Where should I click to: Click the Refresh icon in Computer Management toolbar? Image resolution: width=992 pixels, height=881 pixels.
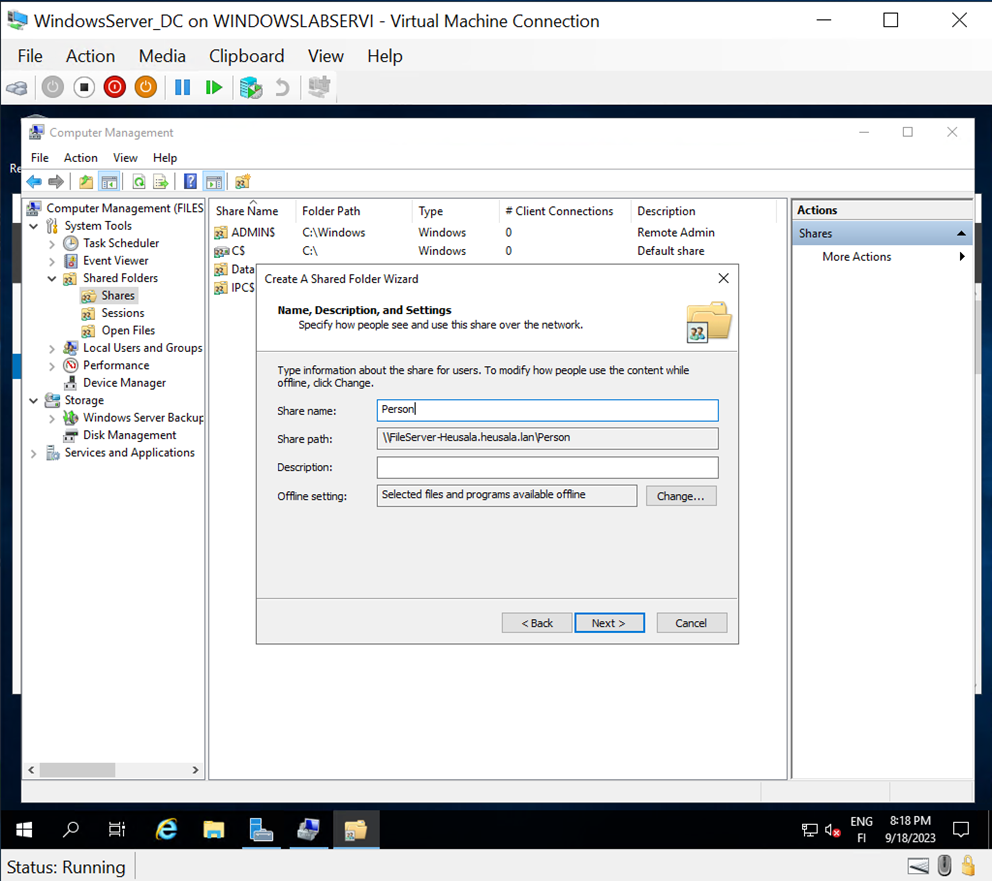tap(139, 181)
